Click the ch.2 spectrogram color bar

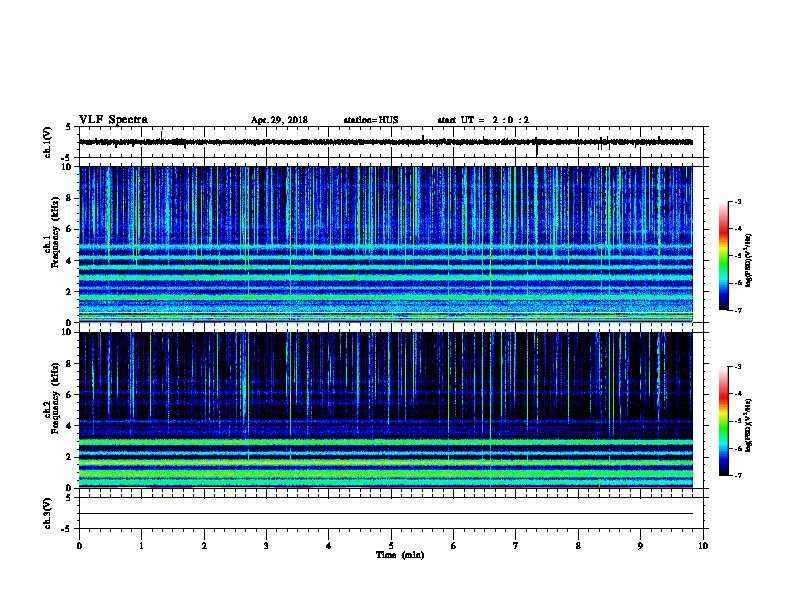(x=723, y=421)
